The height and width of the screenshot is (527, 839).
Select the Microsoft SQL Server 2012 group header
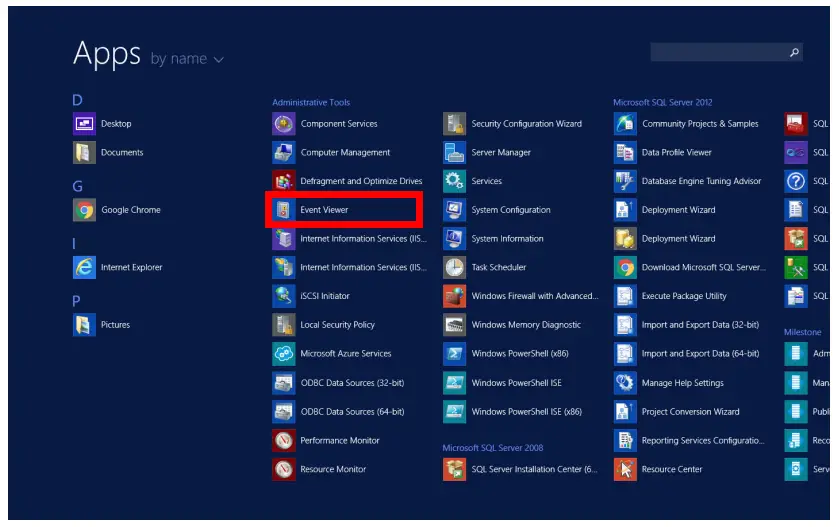pyautogui.click(x=662, y=102)
